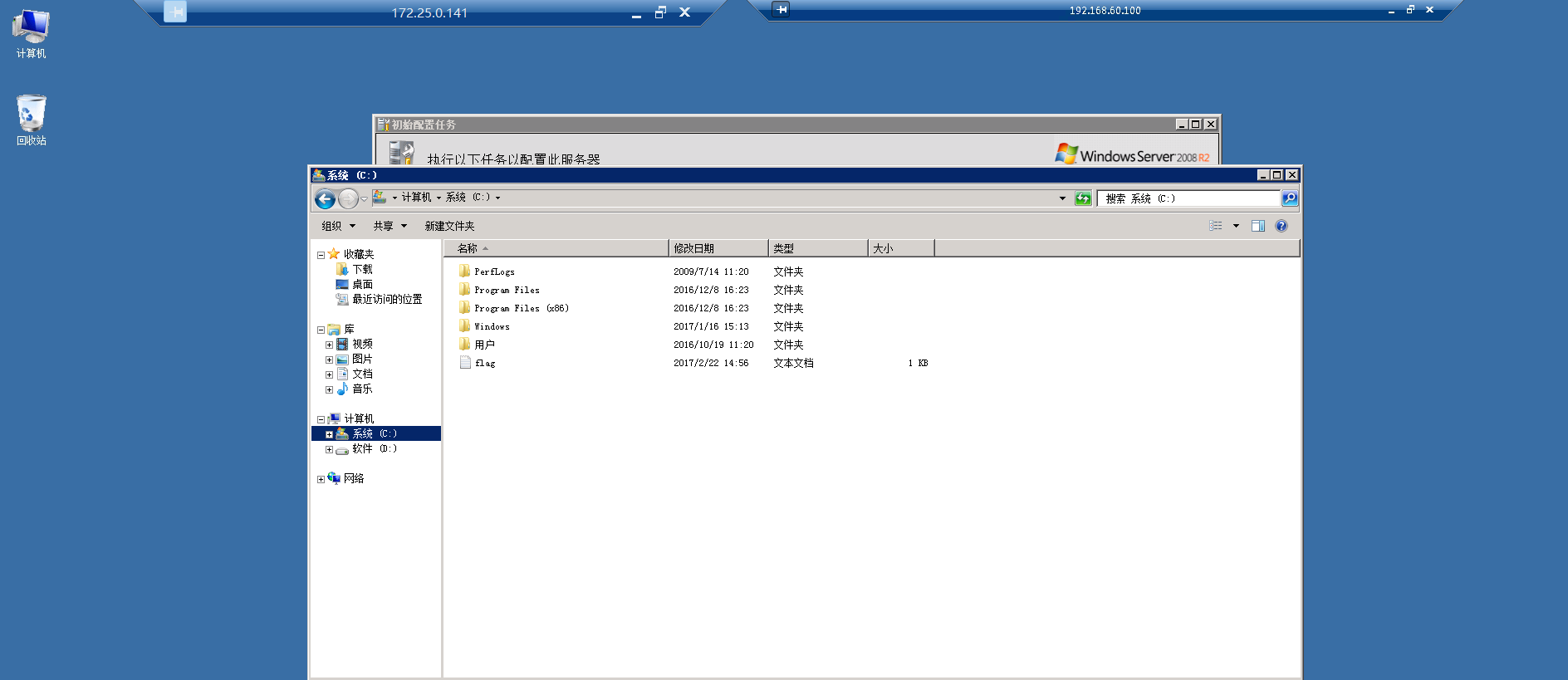Select the 视频 library icon

pos(342,344)
